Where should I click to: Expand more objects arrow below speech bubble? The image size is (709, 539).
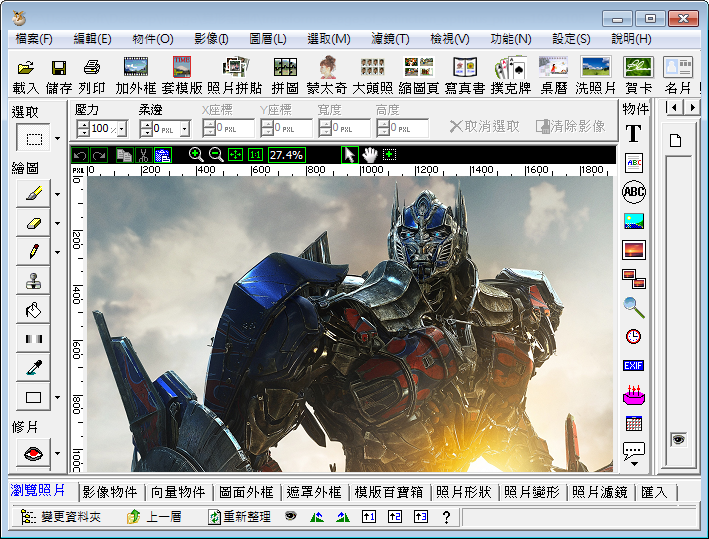pos(634,464)
